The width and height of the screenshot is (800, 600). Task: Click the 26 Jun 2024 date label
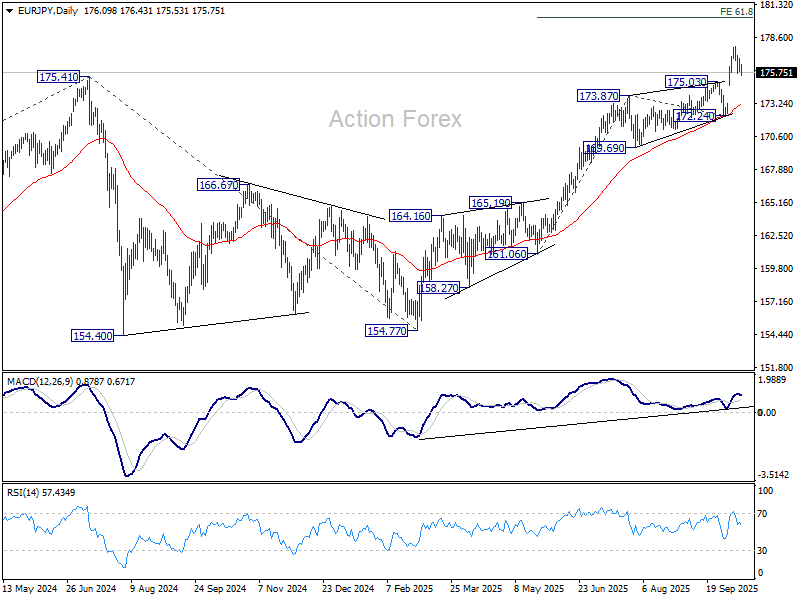click(x=91, y=589)
